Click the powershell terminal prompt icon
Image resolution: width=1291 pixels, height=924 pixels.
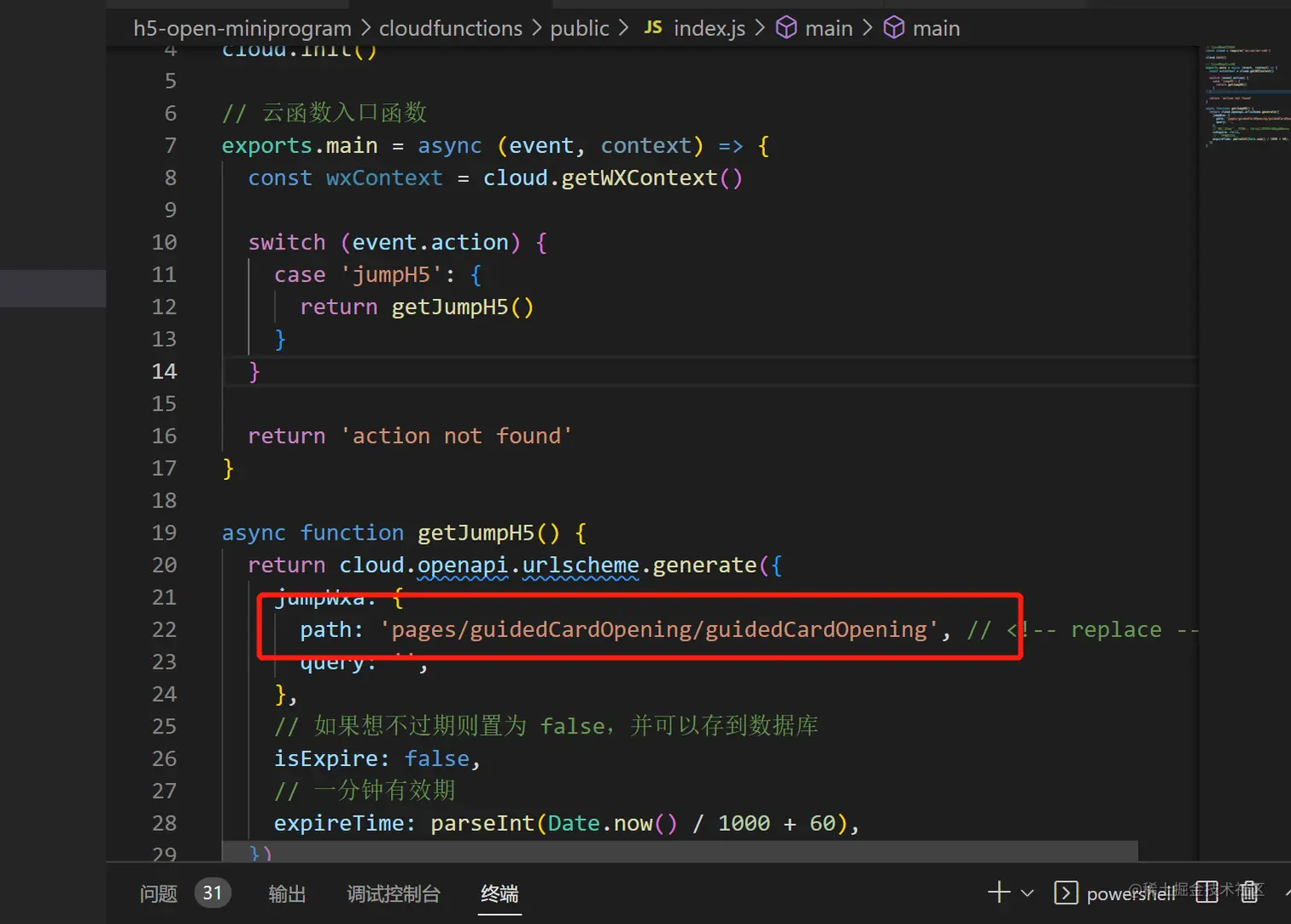[1066, 893]
